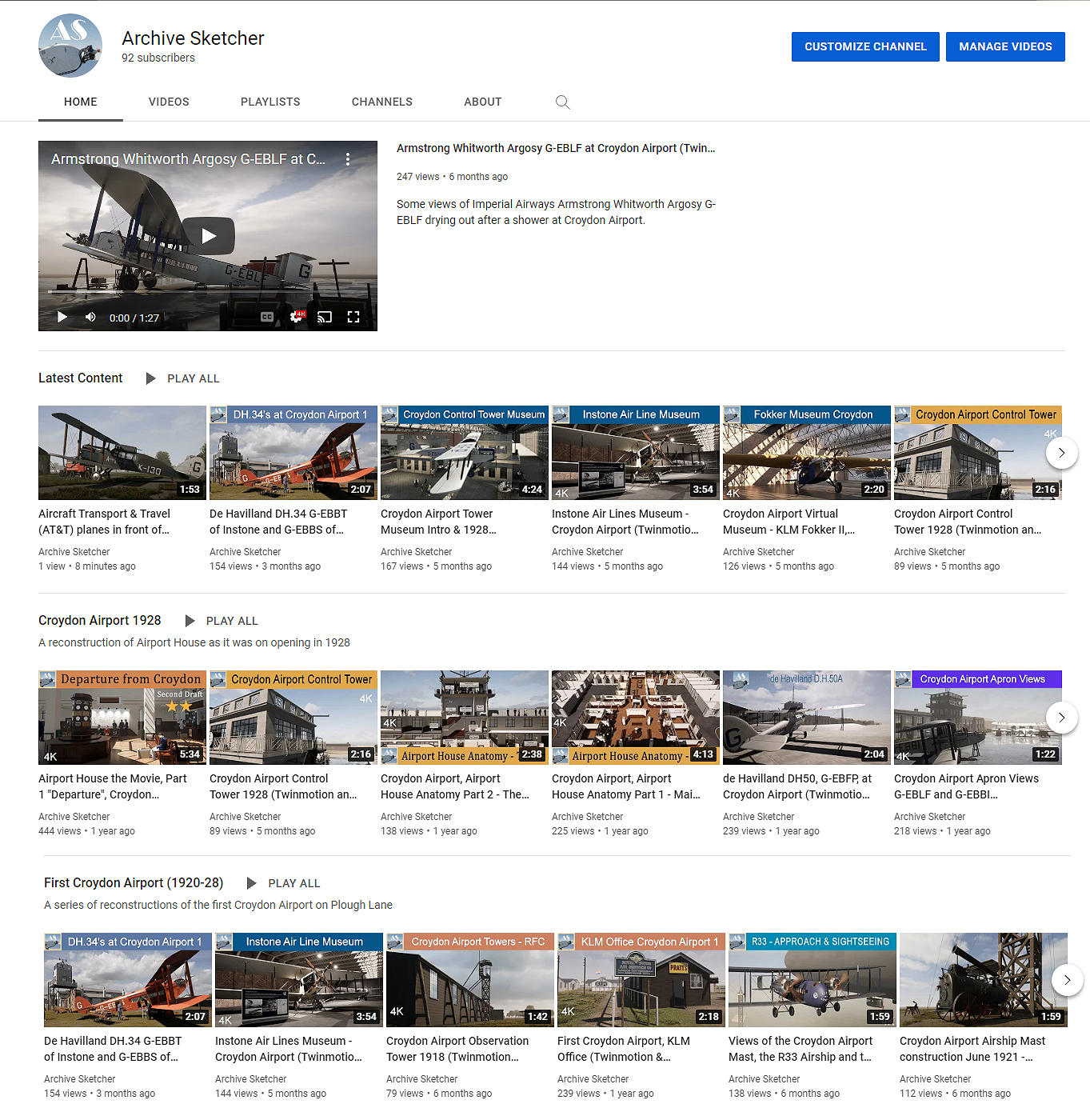Advance Latest Content row with right chevron
Viewport: 1090px width, 1120px height.
[1062, 453]
